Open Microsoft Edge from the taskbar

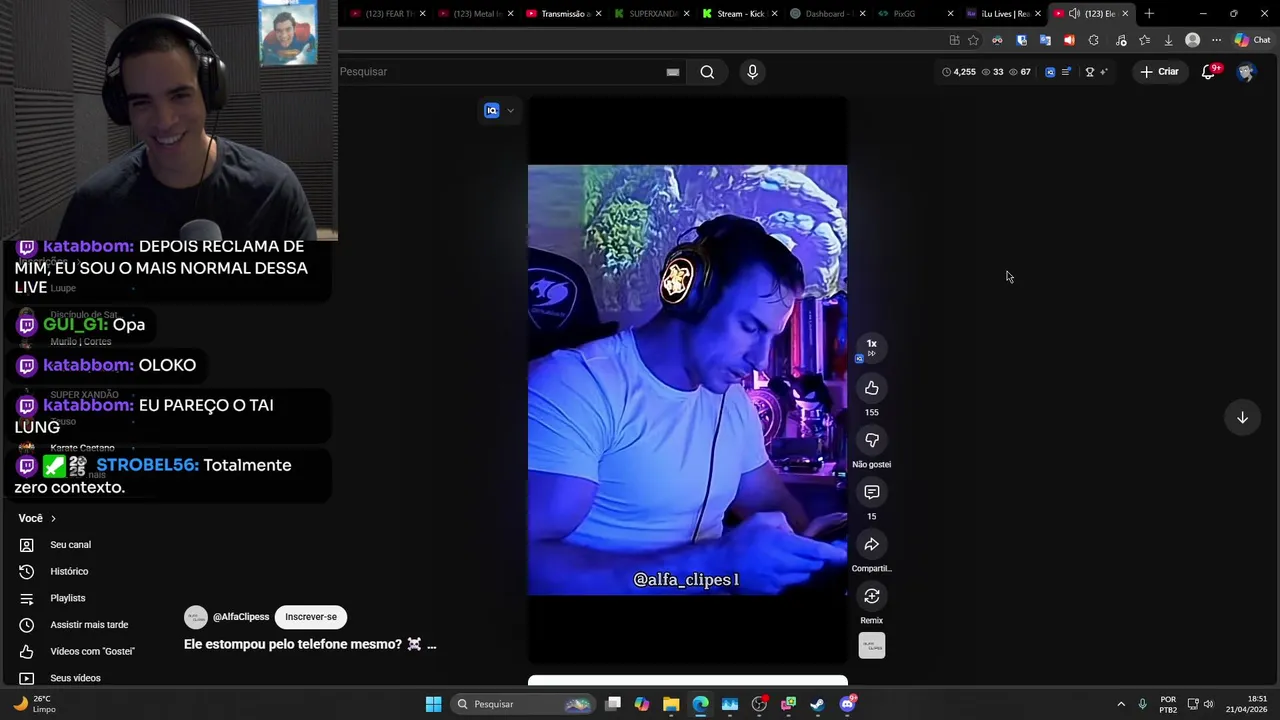coord(700,704)
